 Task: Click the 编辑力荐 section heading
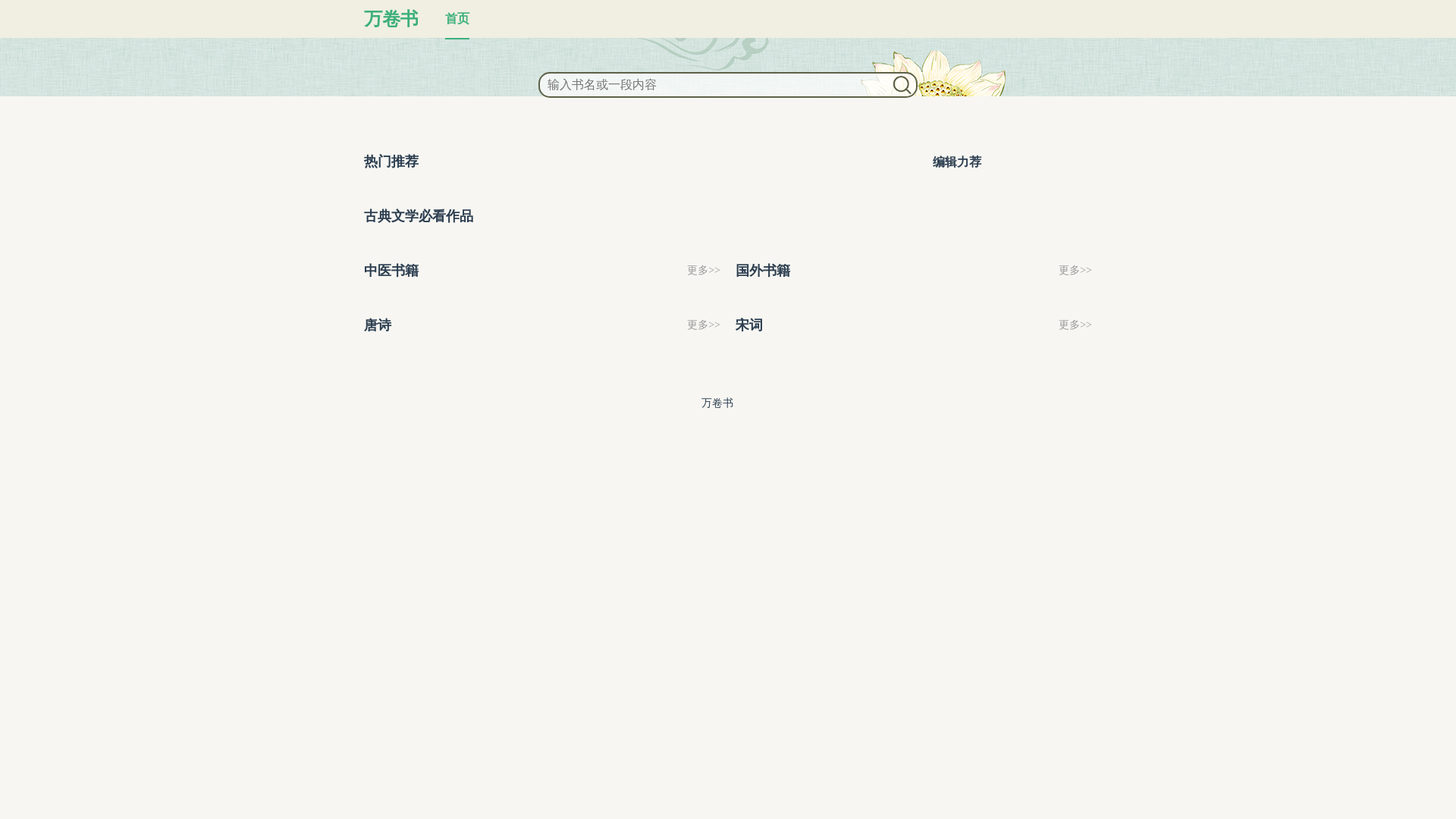coord(956,162)
